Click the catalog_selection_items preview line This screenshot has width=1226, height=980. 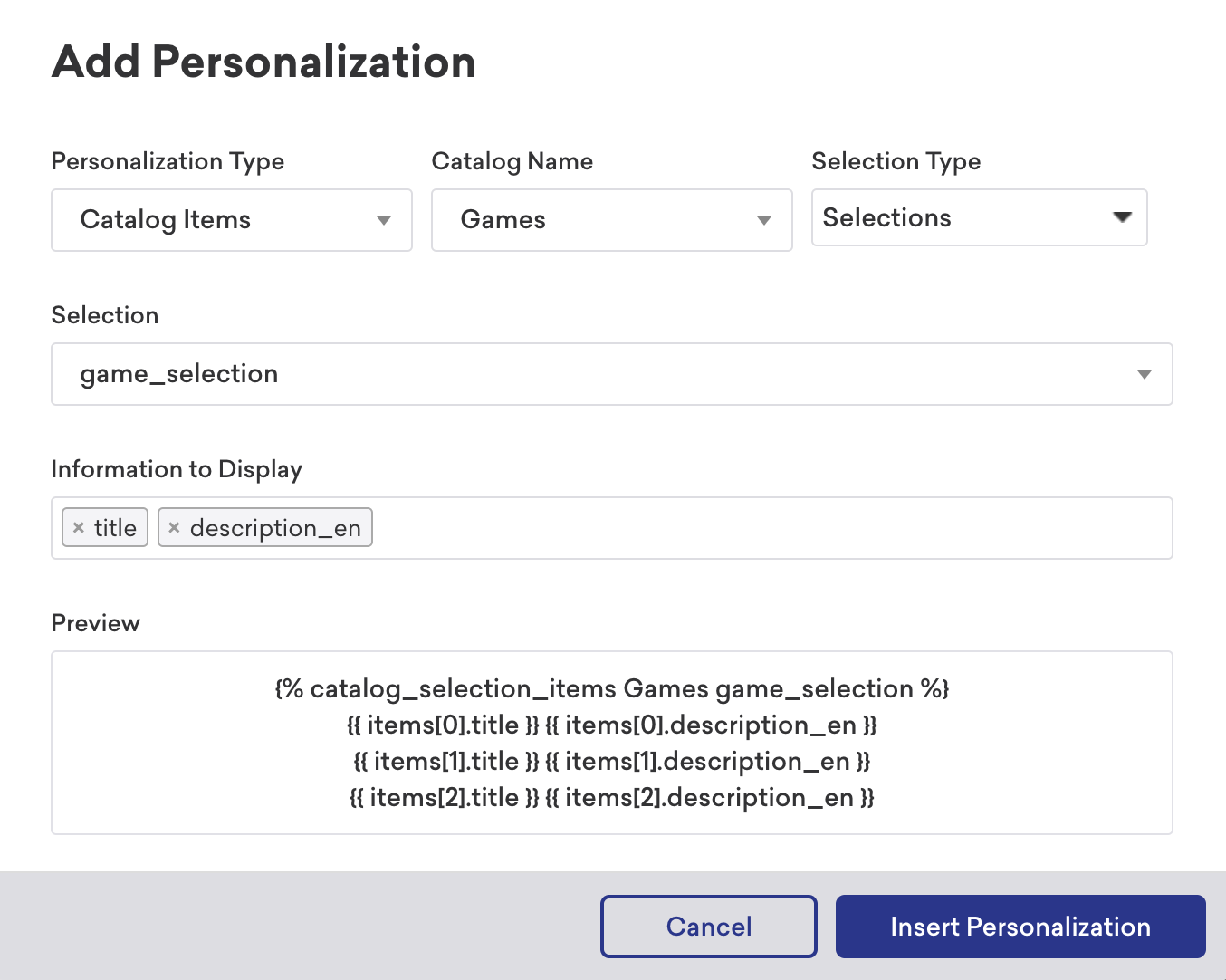612,689
